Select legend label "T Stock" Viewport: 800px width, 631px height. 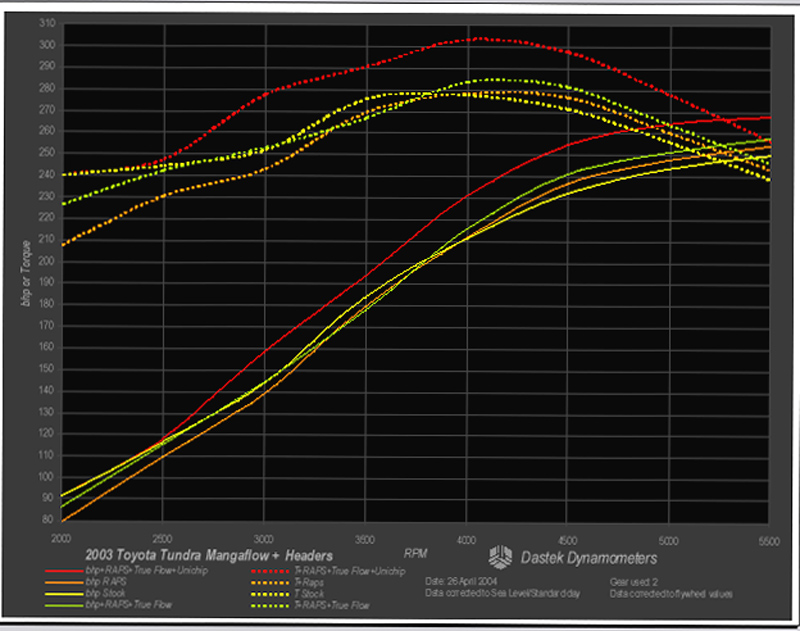point(309,594)
